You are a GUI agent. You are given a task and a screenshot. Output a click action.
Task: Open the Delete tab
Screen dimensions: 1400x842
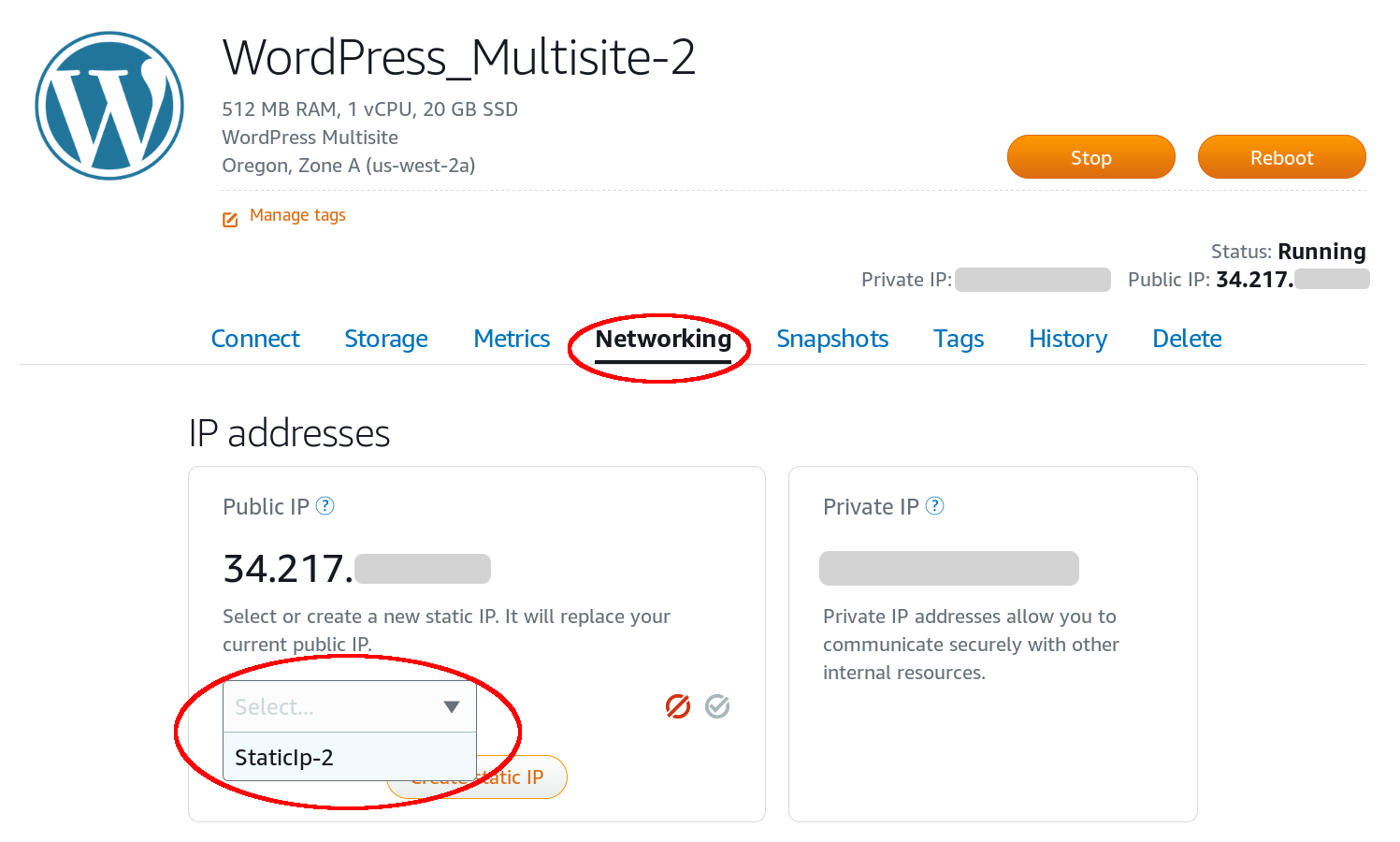pyautogui.click(x=1187, y=339)
